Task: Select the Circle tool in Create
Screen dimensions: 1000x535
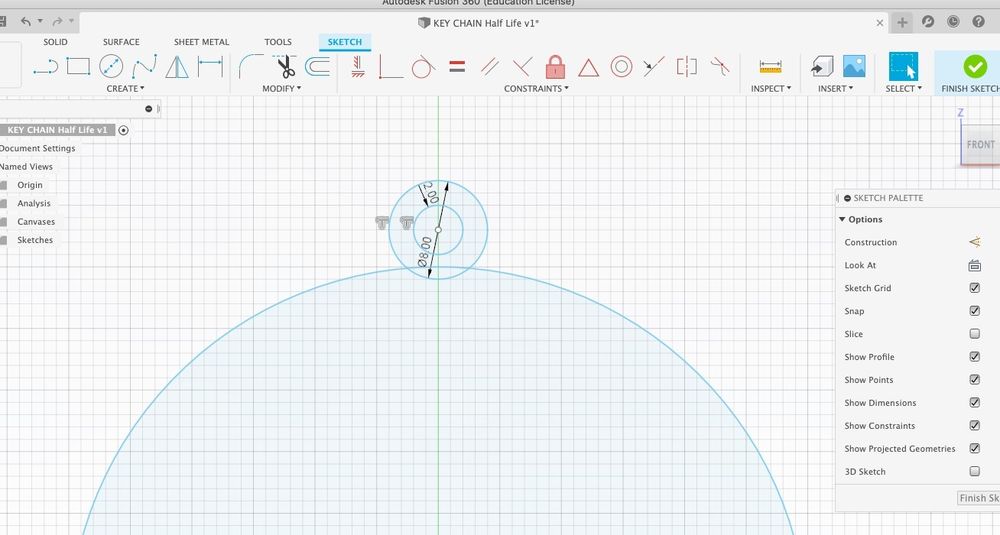Action: point(111,66)
